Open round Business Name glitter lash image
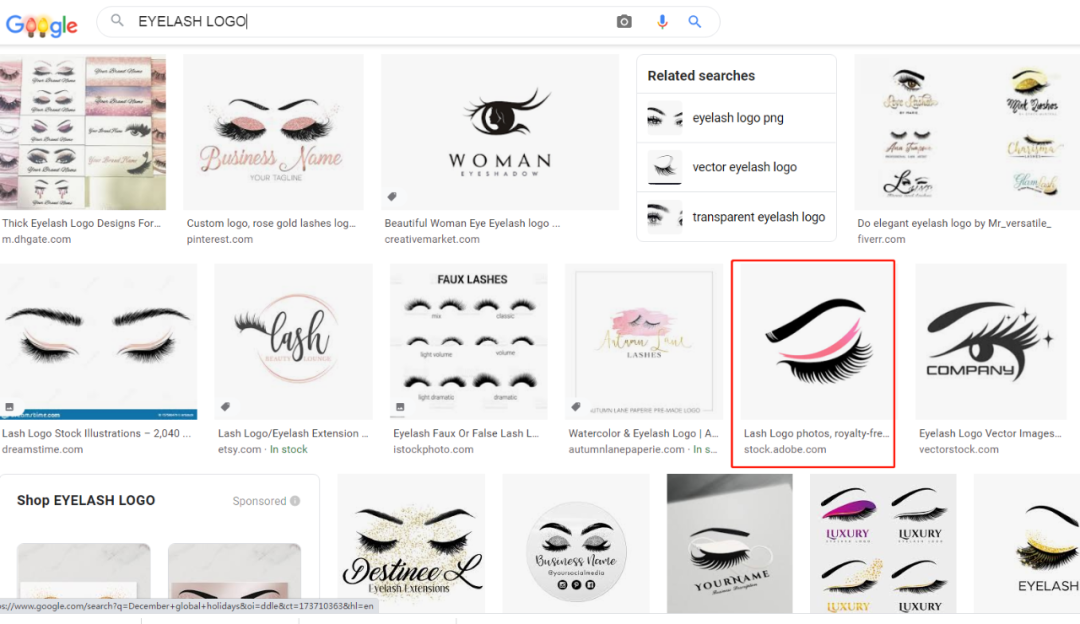1080x624 pixels. (x=576, y=543)
